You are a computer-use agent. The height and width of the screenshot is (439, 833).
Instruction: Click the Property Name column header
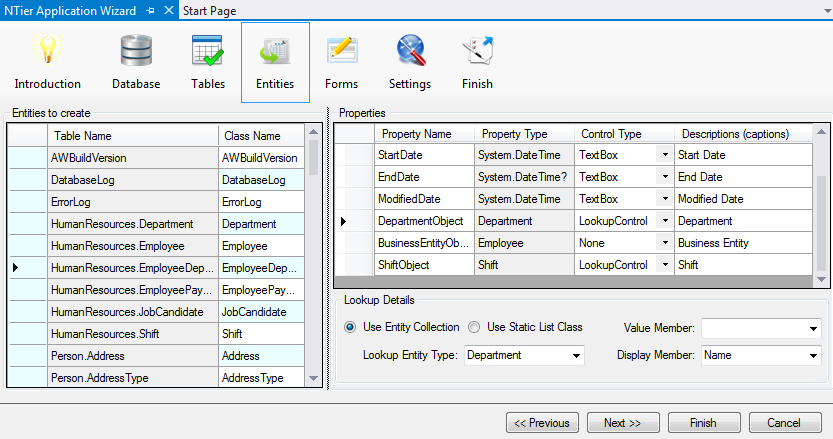coord(424,134)
